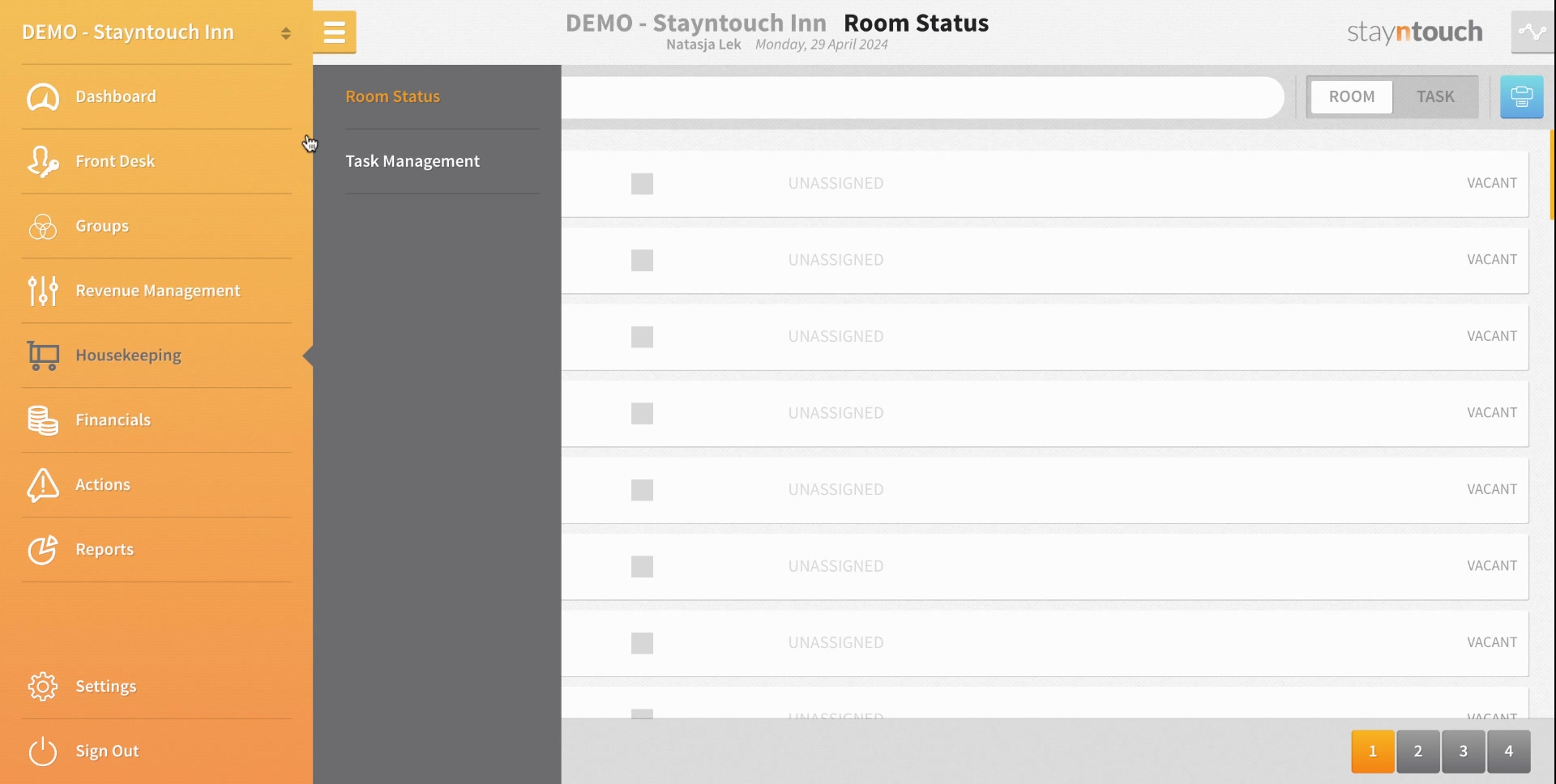Screen dimensions: 1556x784
Task: Go to page 4
Action: point(1509,752)
